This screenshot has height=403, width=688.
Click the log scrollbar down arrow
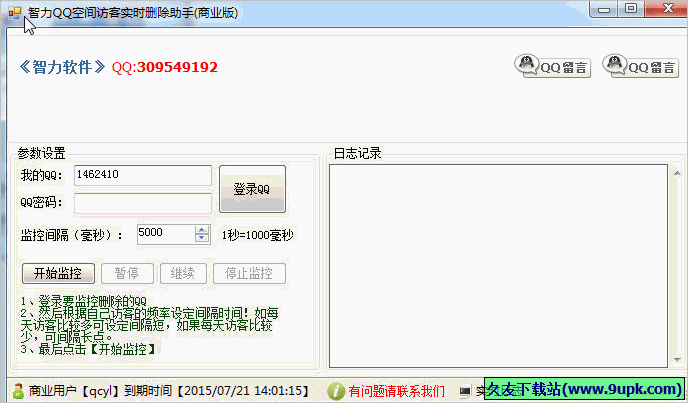point(677,360)
